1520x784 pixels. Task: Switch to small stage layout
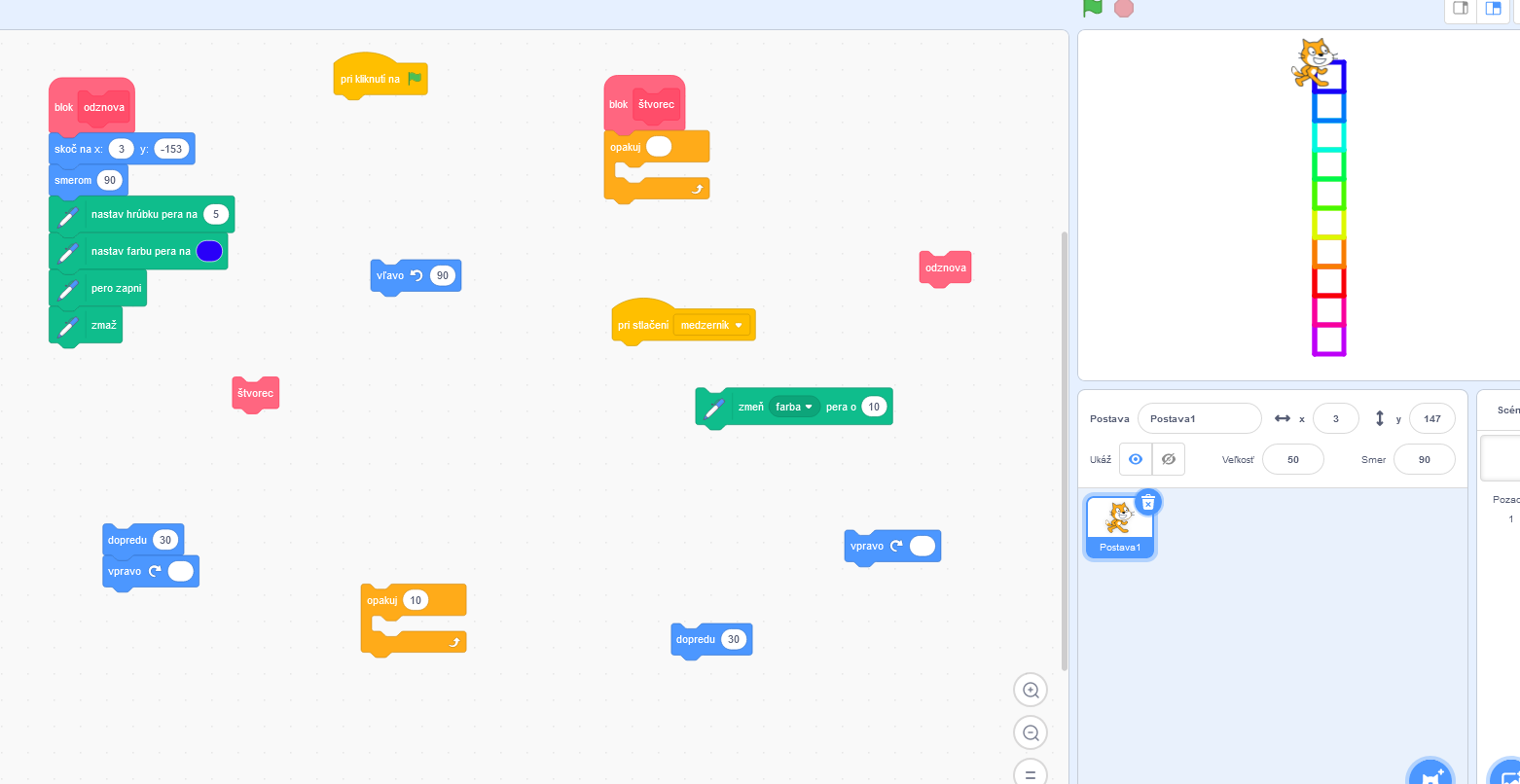(x=1461, y=9)
